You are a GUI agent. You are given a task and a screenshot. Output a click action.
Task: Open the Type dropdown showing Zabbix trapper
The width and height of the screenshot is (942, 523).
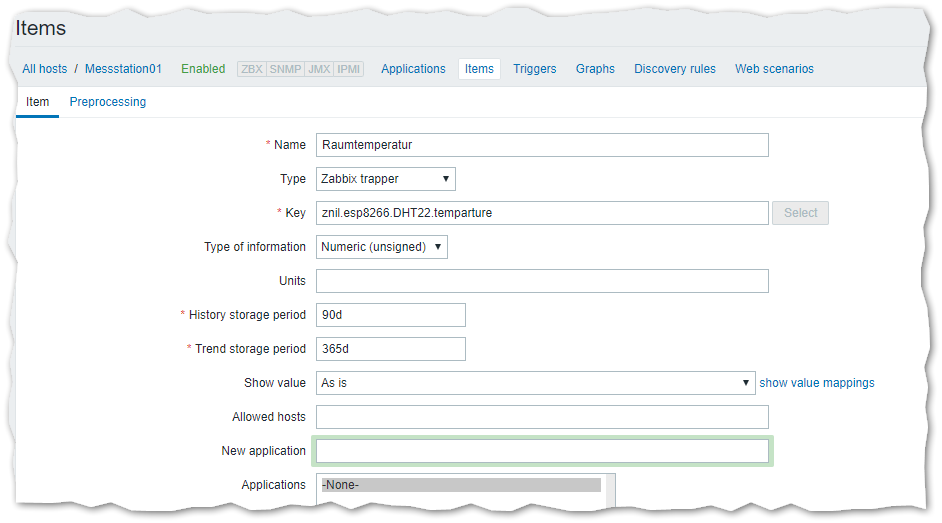(x=385, y=179)
